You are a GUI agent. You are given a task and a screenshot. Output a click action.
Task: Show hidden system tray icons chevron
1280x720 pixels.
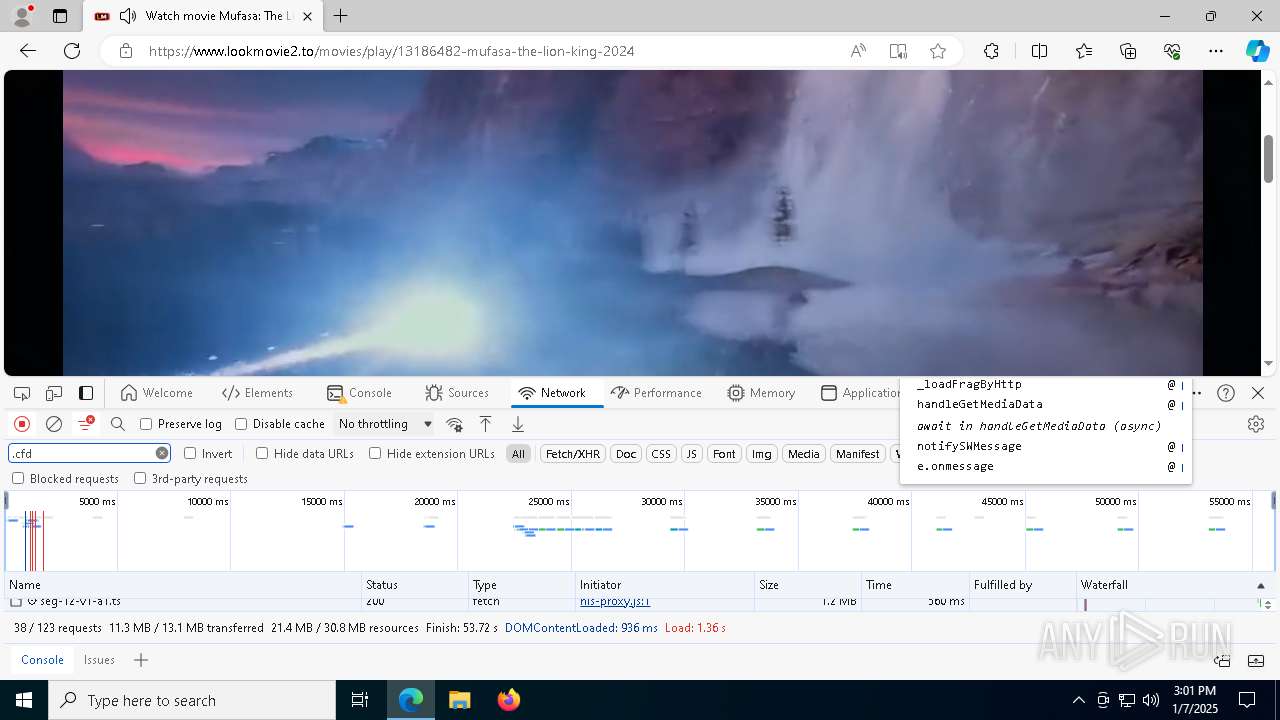tap(1078, 700)
